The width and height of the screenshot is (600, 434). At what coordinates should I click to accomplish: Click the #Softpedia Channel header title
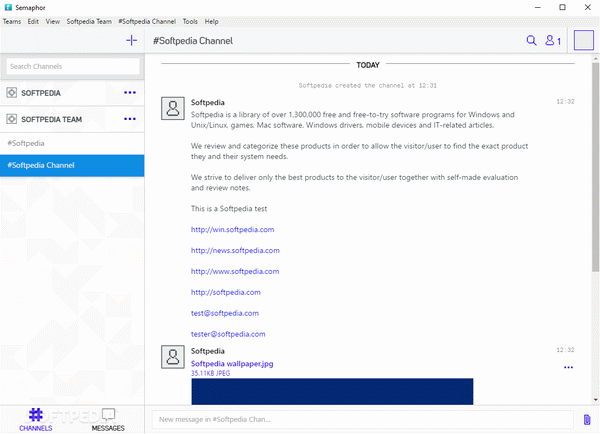(x=193, y=41)
